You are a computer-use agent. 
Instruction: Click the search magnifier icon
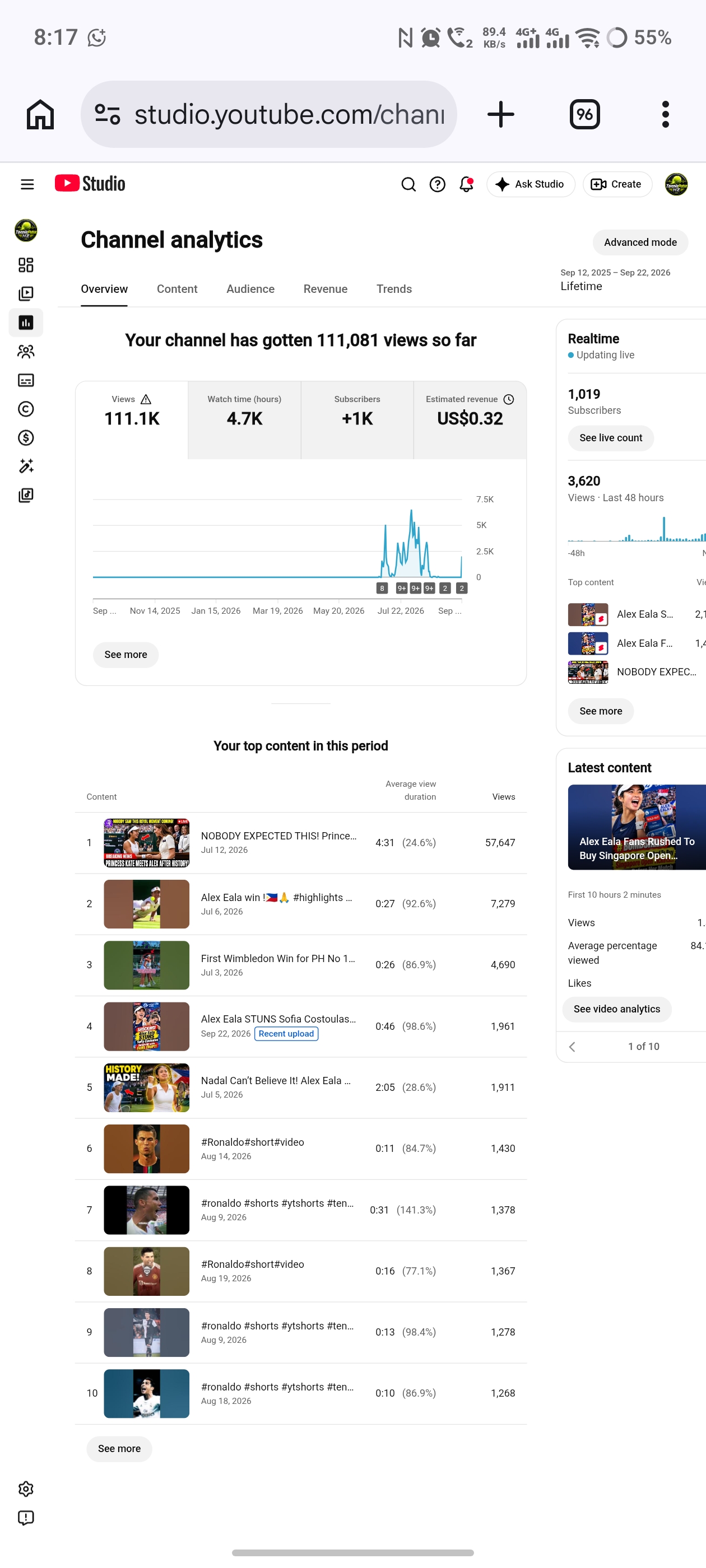pyautogui.click(x=408, y=184)
